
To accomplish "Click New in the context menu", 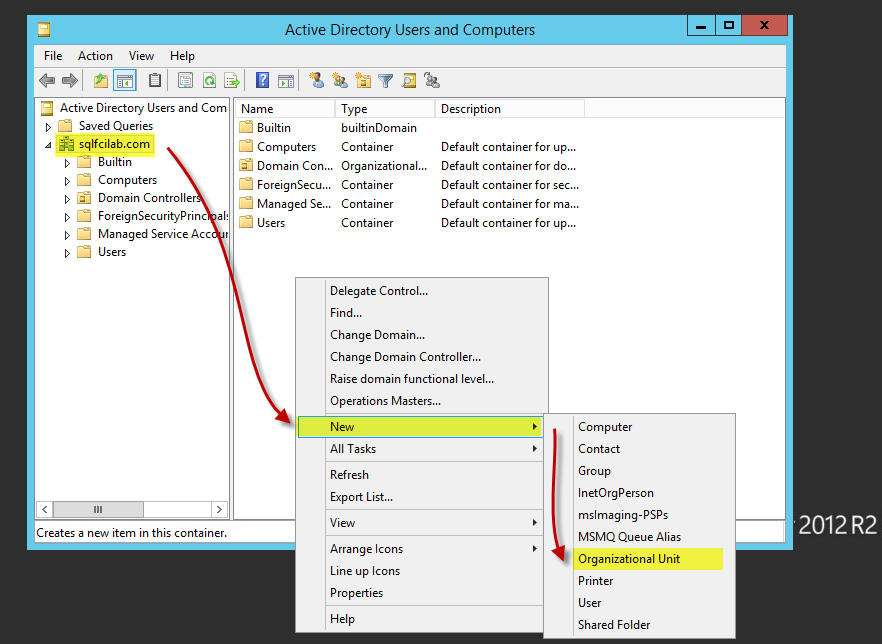I will (420, 426).
